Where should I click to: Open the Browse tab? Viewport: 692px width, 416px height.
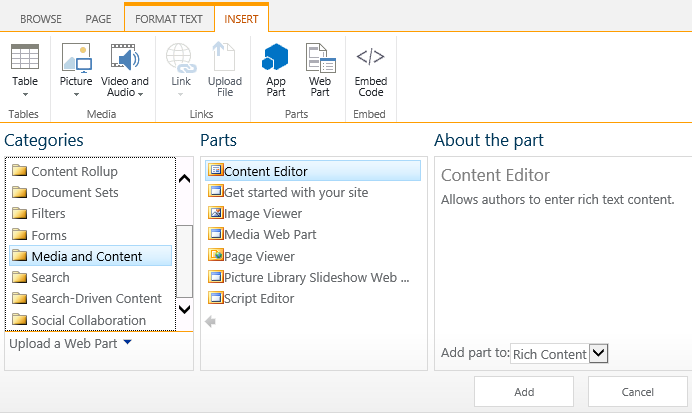(x=40, y=18)
